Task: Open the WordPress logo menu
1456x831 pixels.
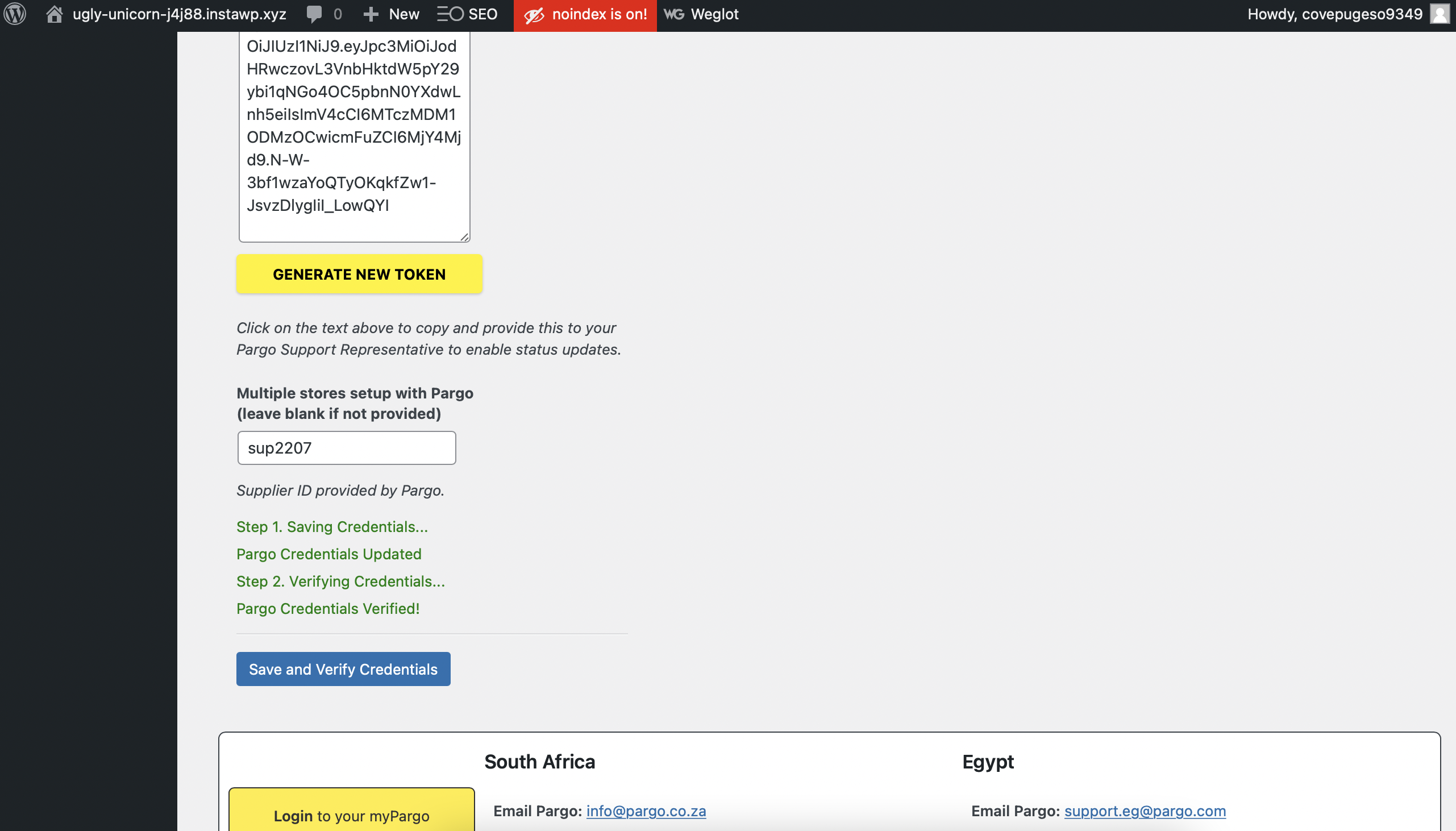Action: click(15, 14)
